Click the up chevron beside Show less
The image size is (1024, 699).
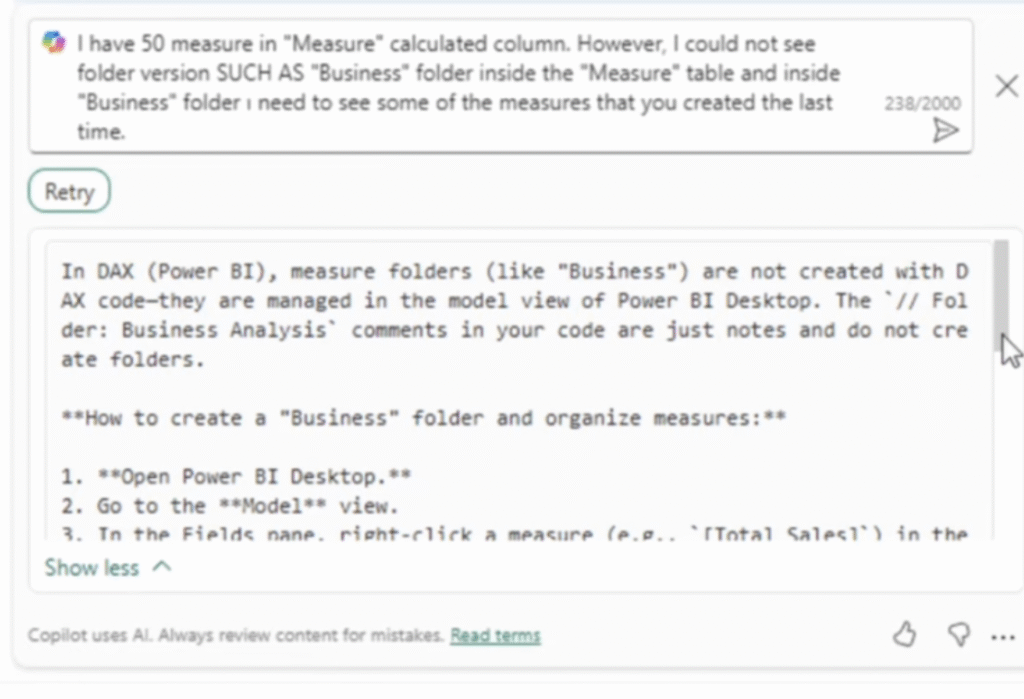162,567
